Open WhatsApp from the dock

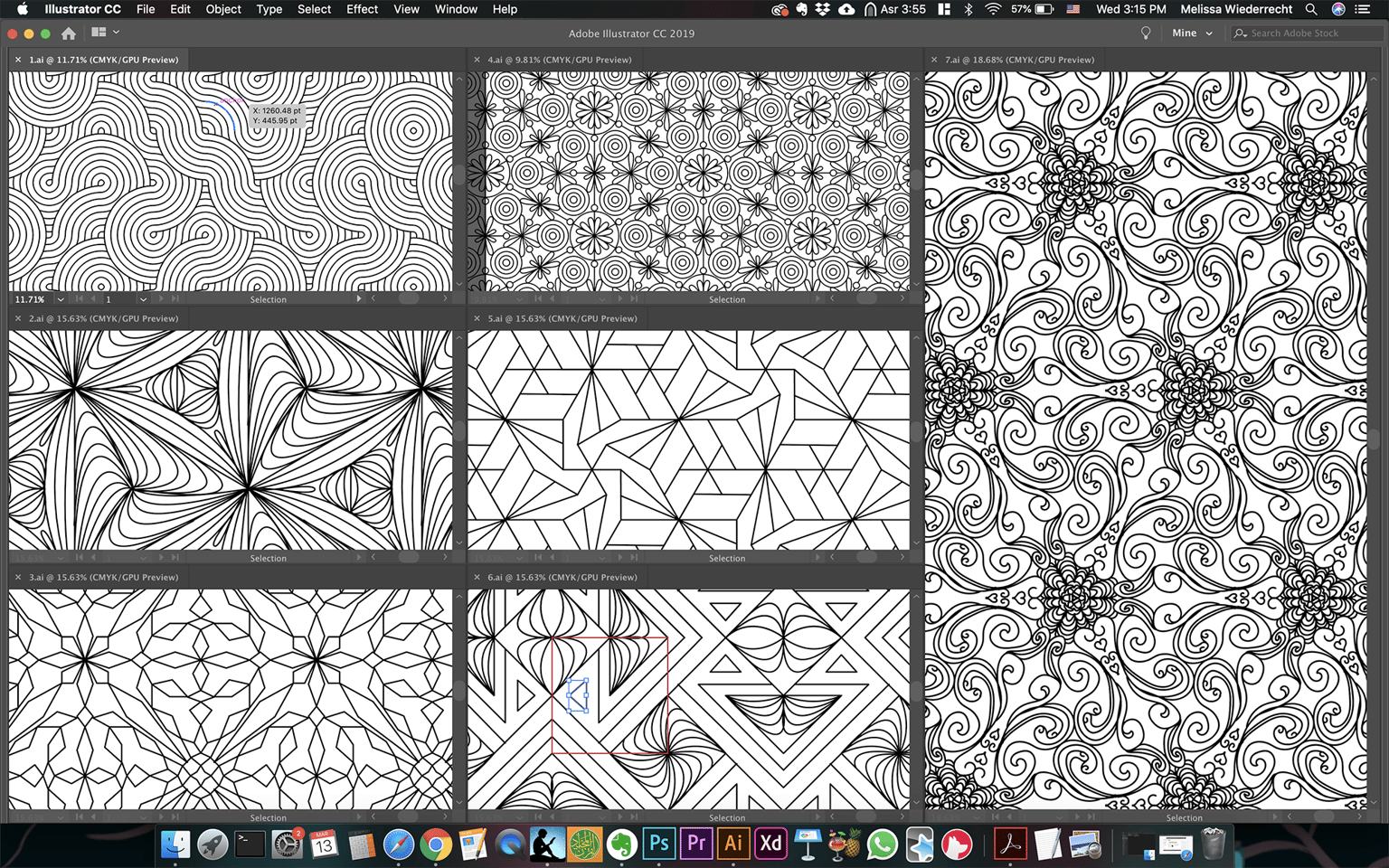(x=882, y=844)
